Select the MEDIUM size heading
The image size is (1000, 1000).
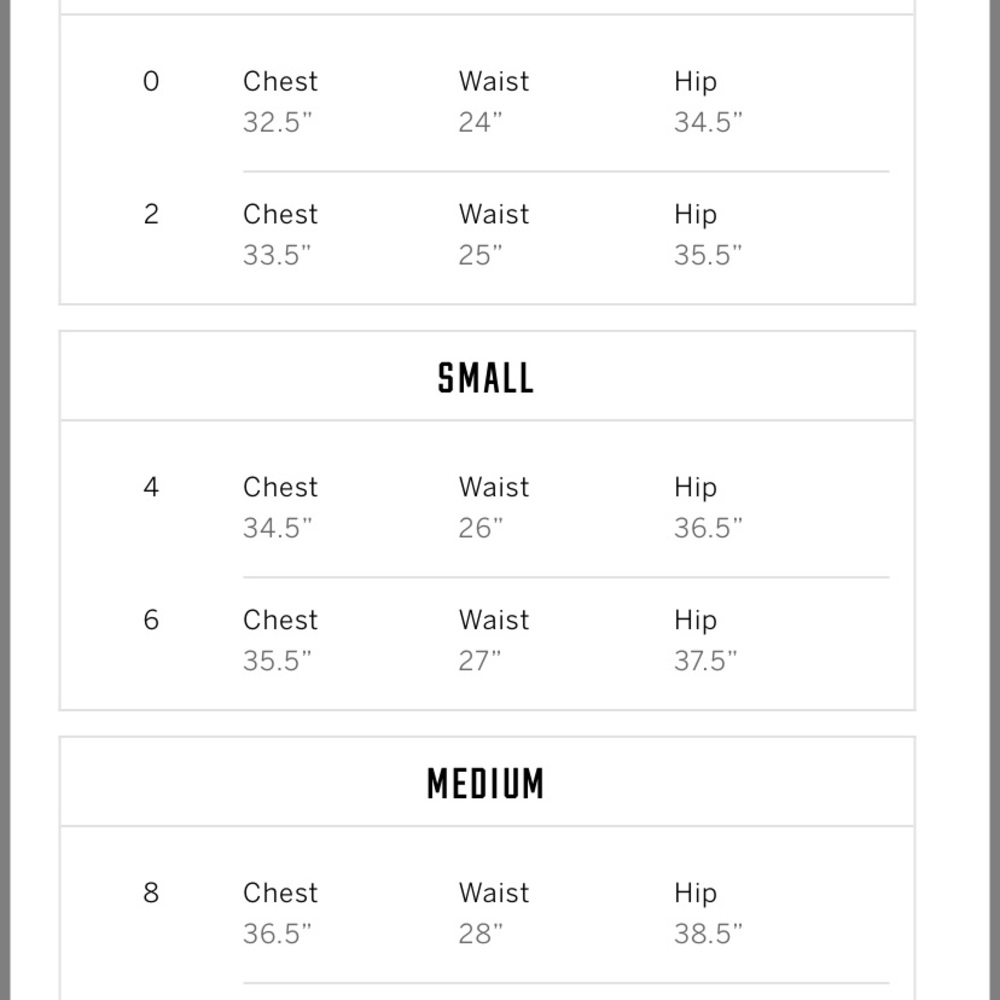[x=486, y=783]
